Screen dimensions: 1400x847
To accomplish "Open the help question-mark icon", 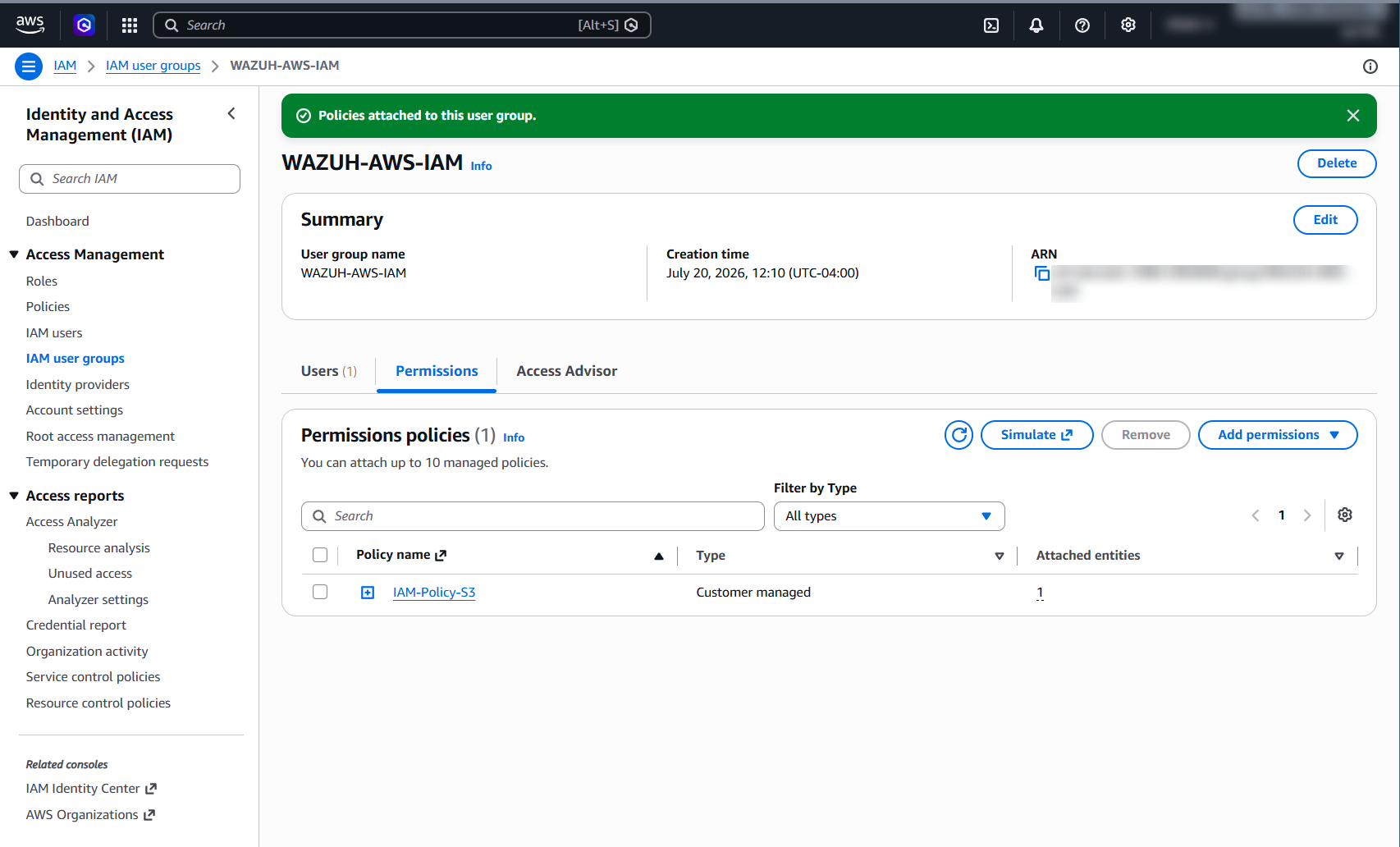I will pyautogui.click(x=1082, y=25).
